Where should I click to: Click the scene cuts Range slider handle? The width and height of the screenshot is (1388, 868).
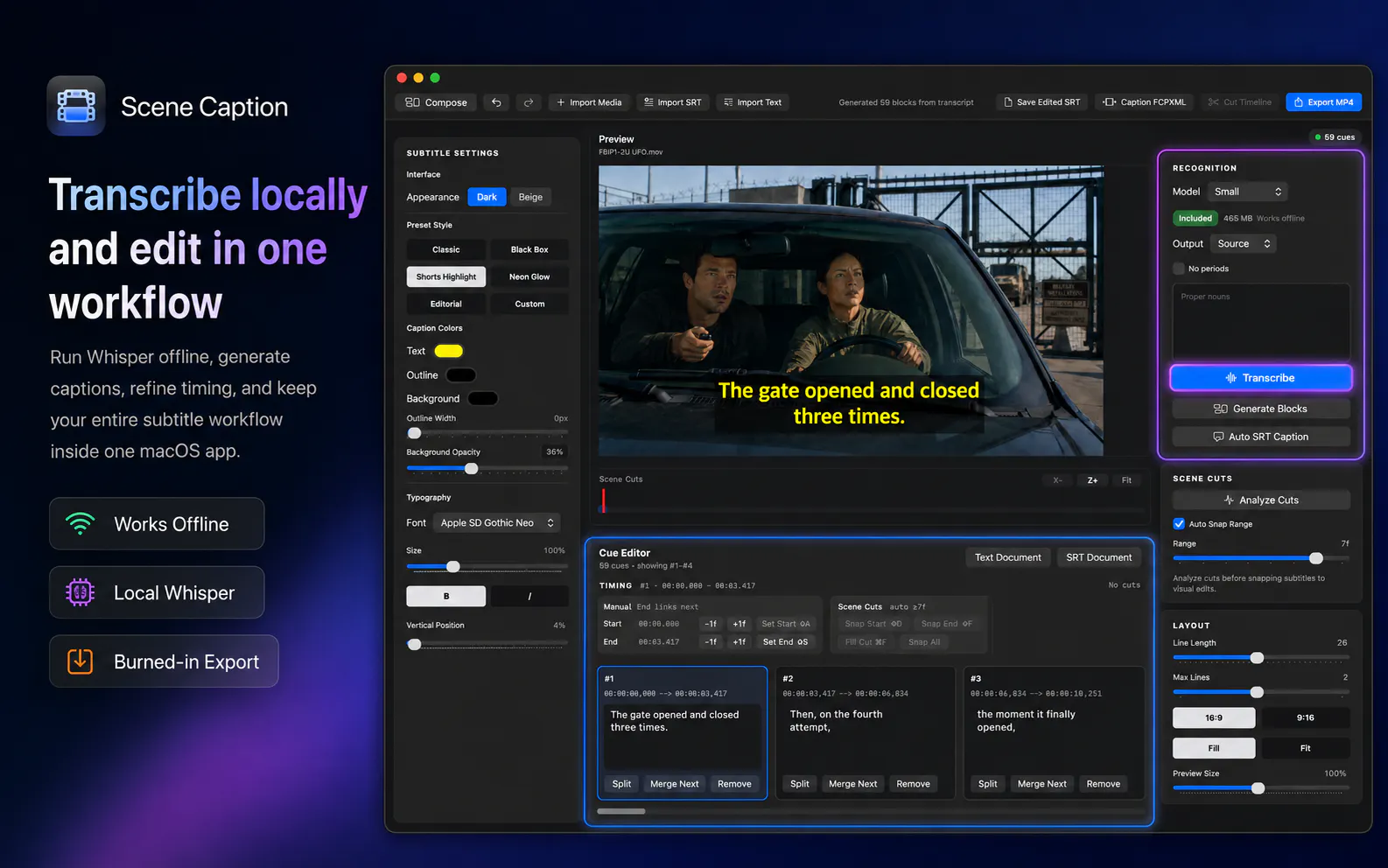pos(1316,558)
